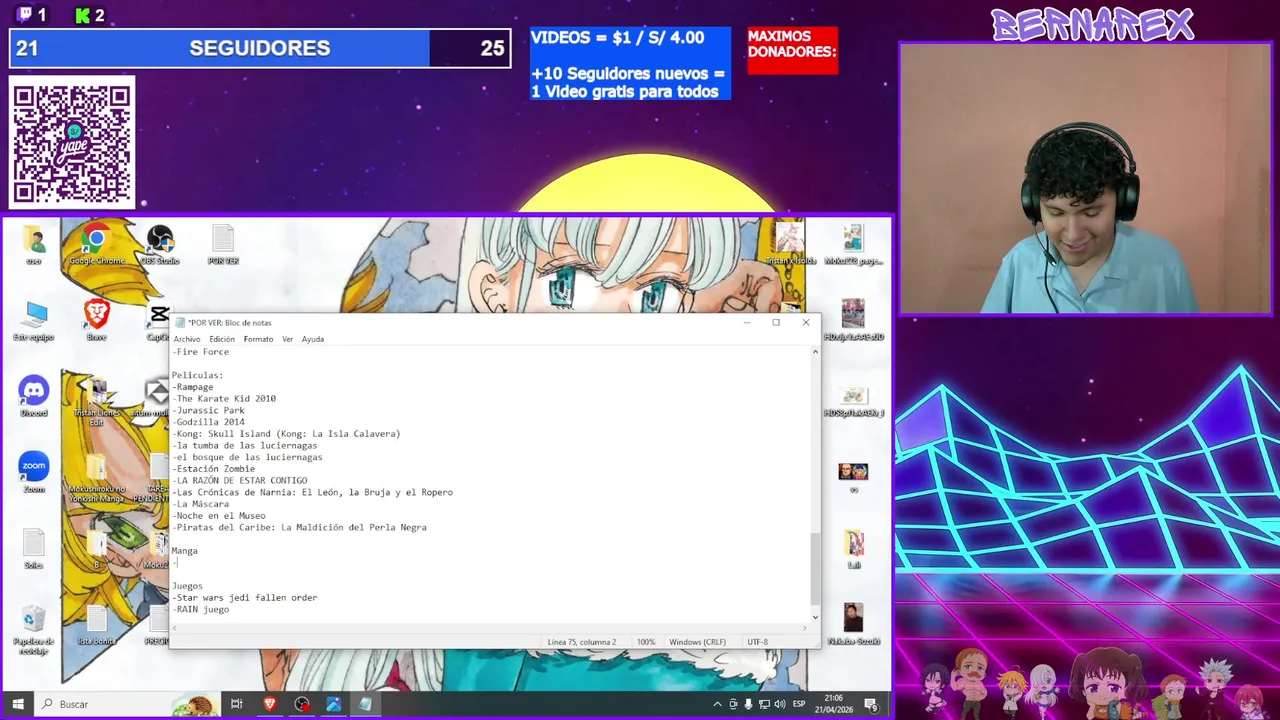Click Notepad's scroll down arrow

coord(815,617)
